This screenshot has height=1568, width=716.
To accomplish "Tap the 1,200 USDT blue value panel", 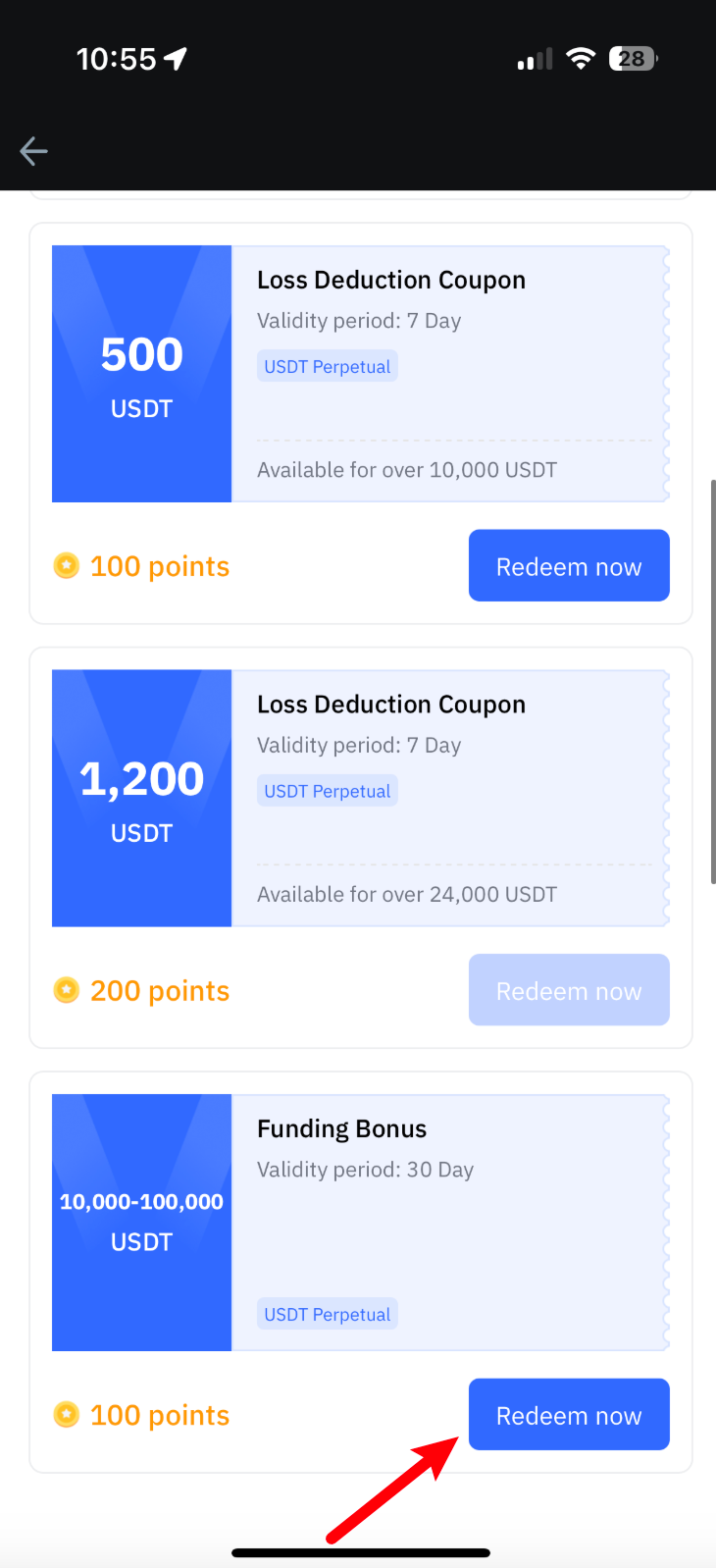I will [x=142, y=798].
